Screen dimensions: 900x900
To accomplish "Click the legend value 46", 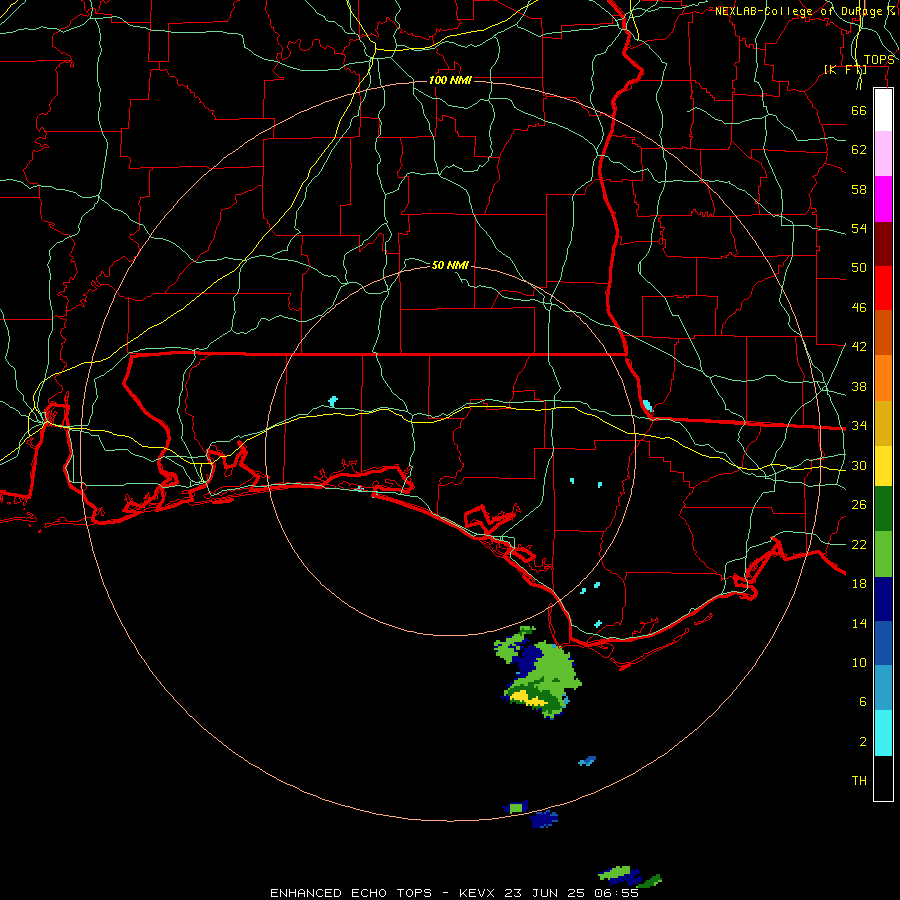I will tap(859, 308).
